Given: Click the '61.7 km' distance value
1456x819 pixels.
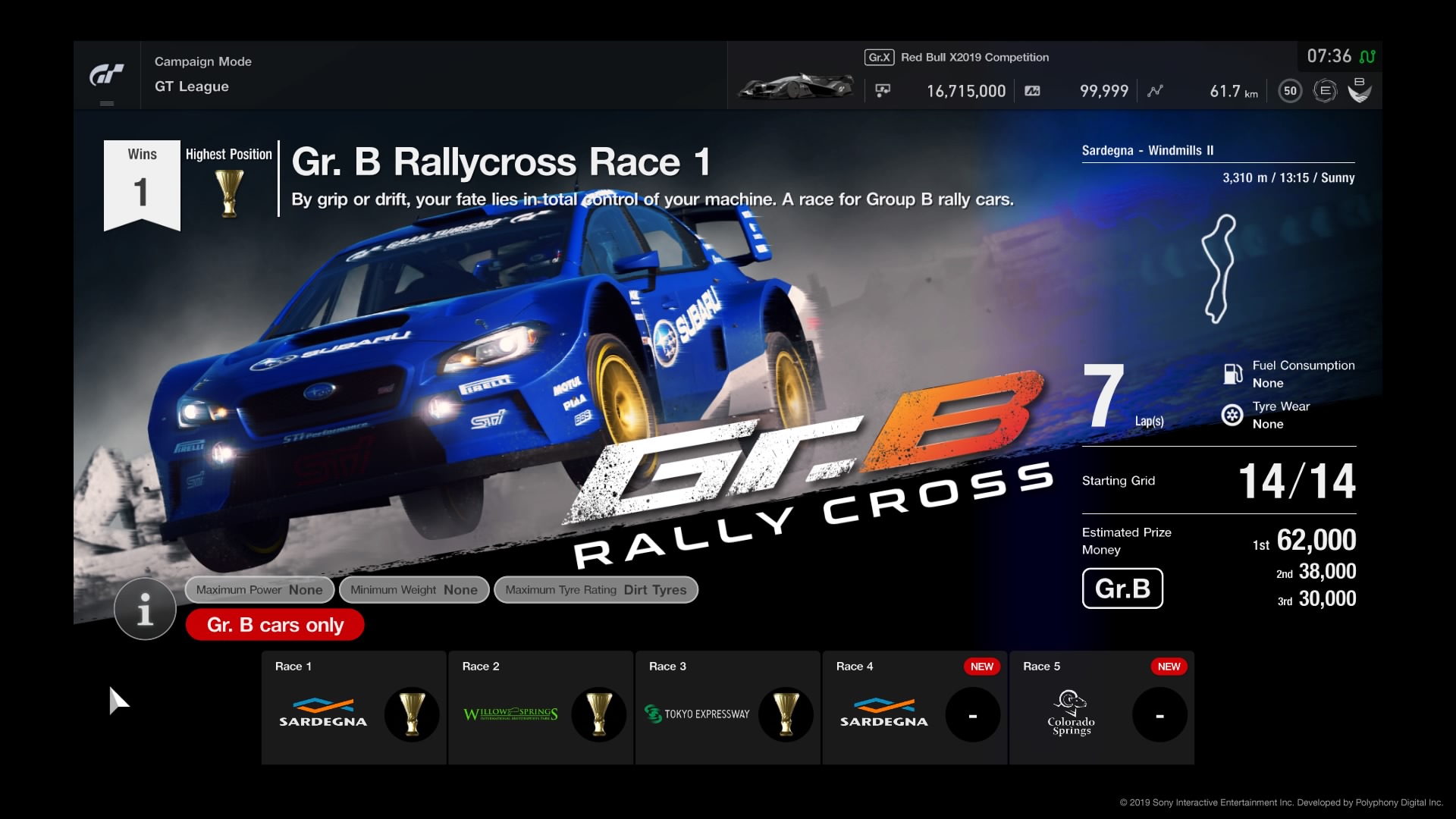Looking at the screenshot, I should point(1234,91).
